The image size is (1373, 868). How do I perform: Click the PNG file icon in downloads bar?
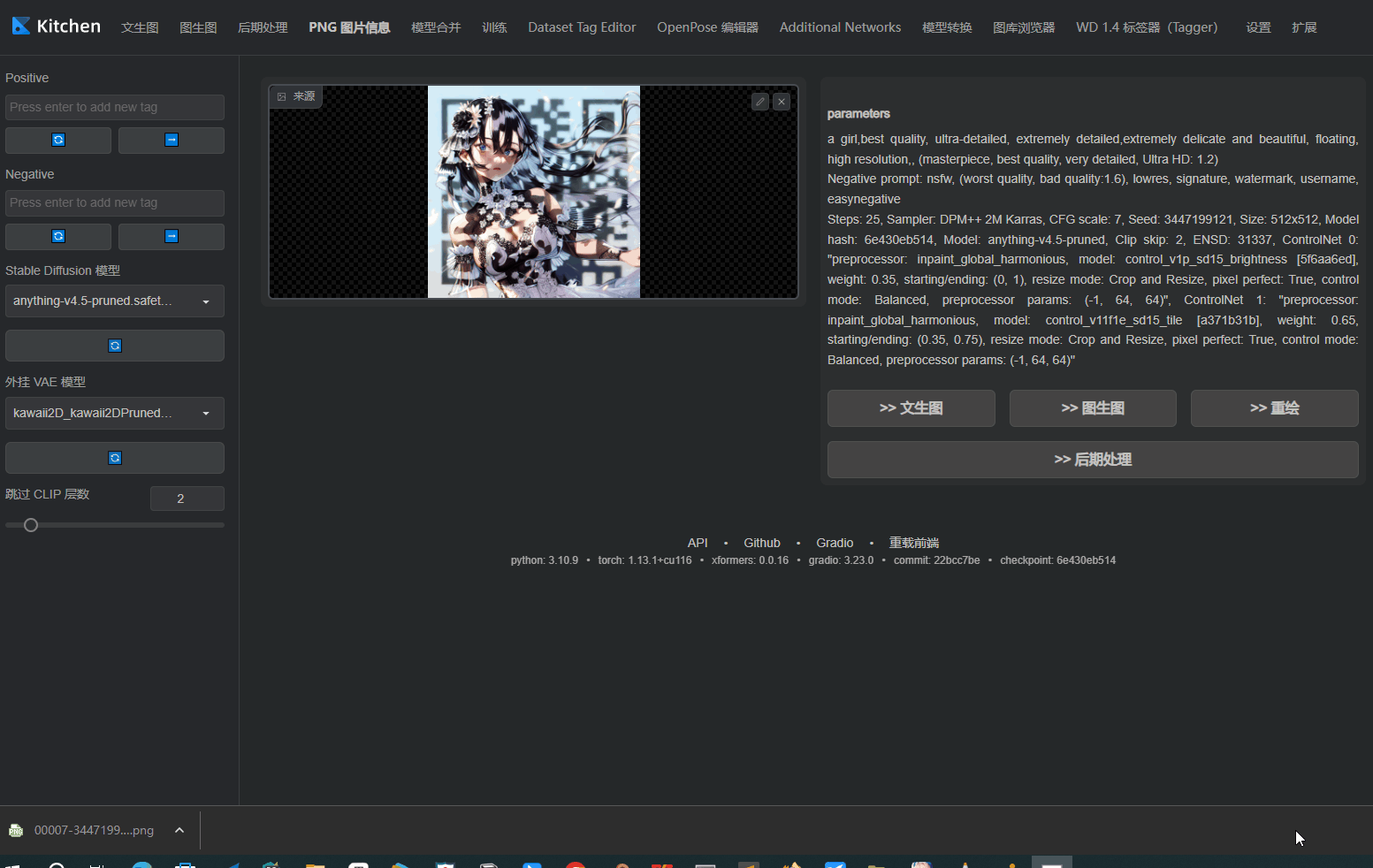coord(16,830)
